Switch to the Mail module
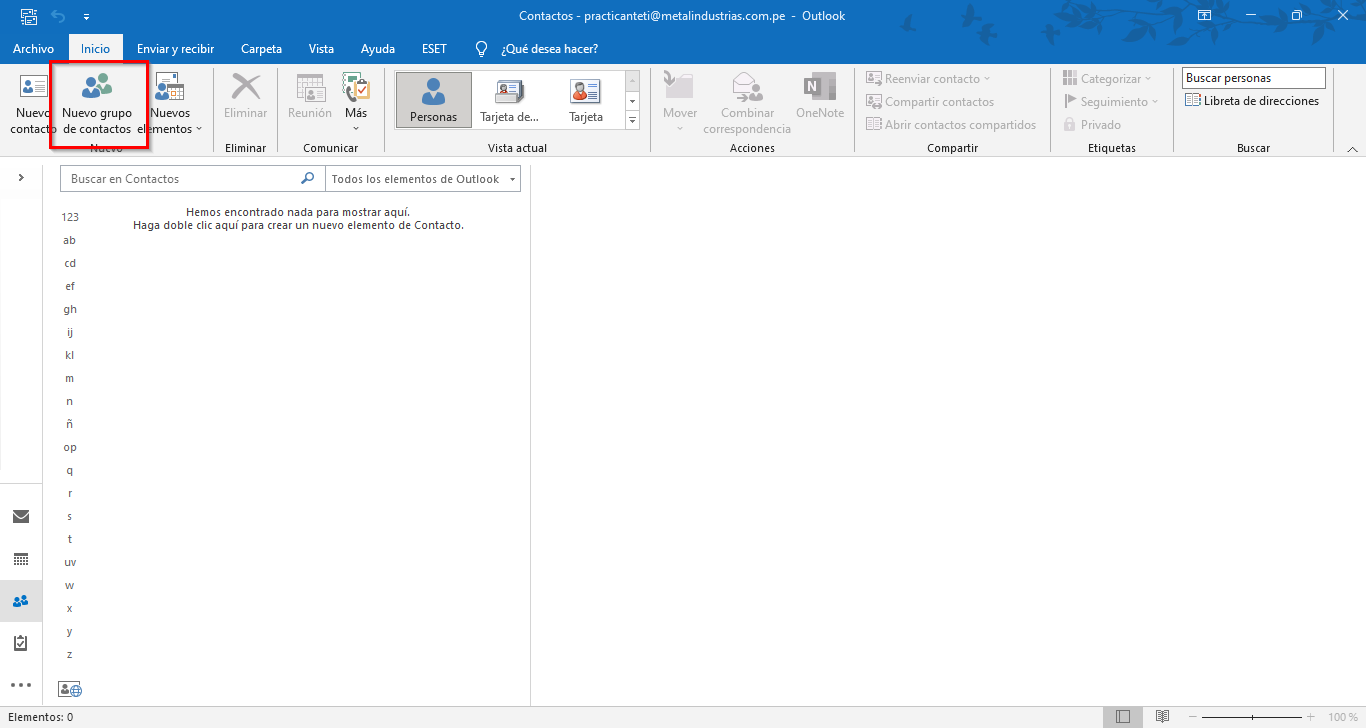The height and width of the screenshot is (728, 1366). point(21,517)
